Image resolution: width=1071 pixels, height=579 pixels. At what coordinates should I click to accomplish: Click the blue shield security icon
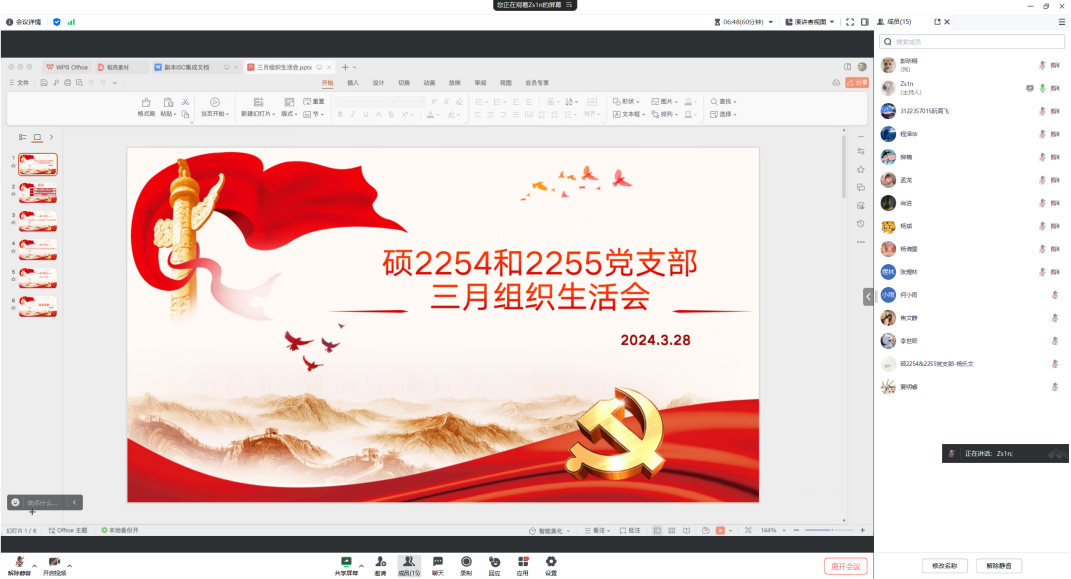coord(57,22)
